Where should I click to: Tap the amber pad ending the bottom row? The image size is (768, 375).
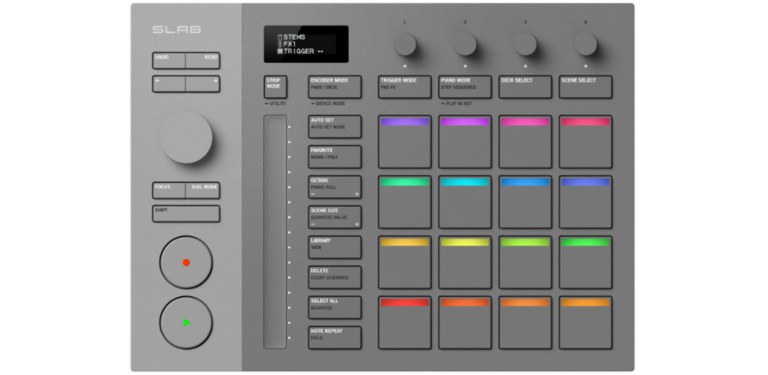[x=585, y=323]
